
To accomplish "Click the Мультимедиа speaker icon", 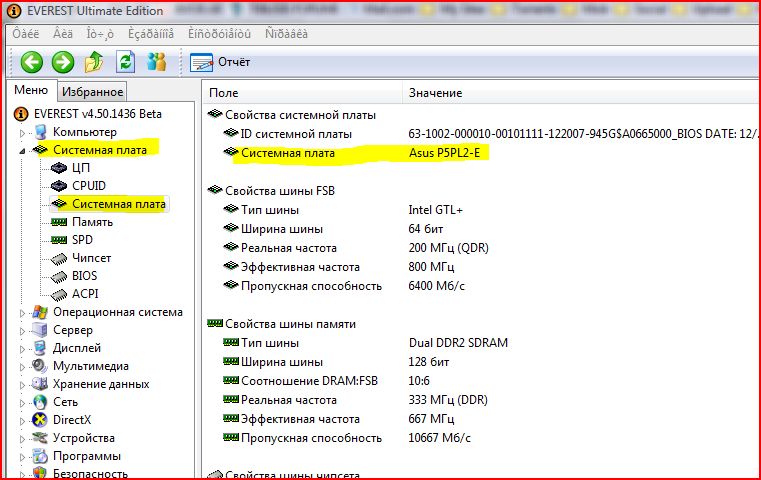I will (40, 365).
